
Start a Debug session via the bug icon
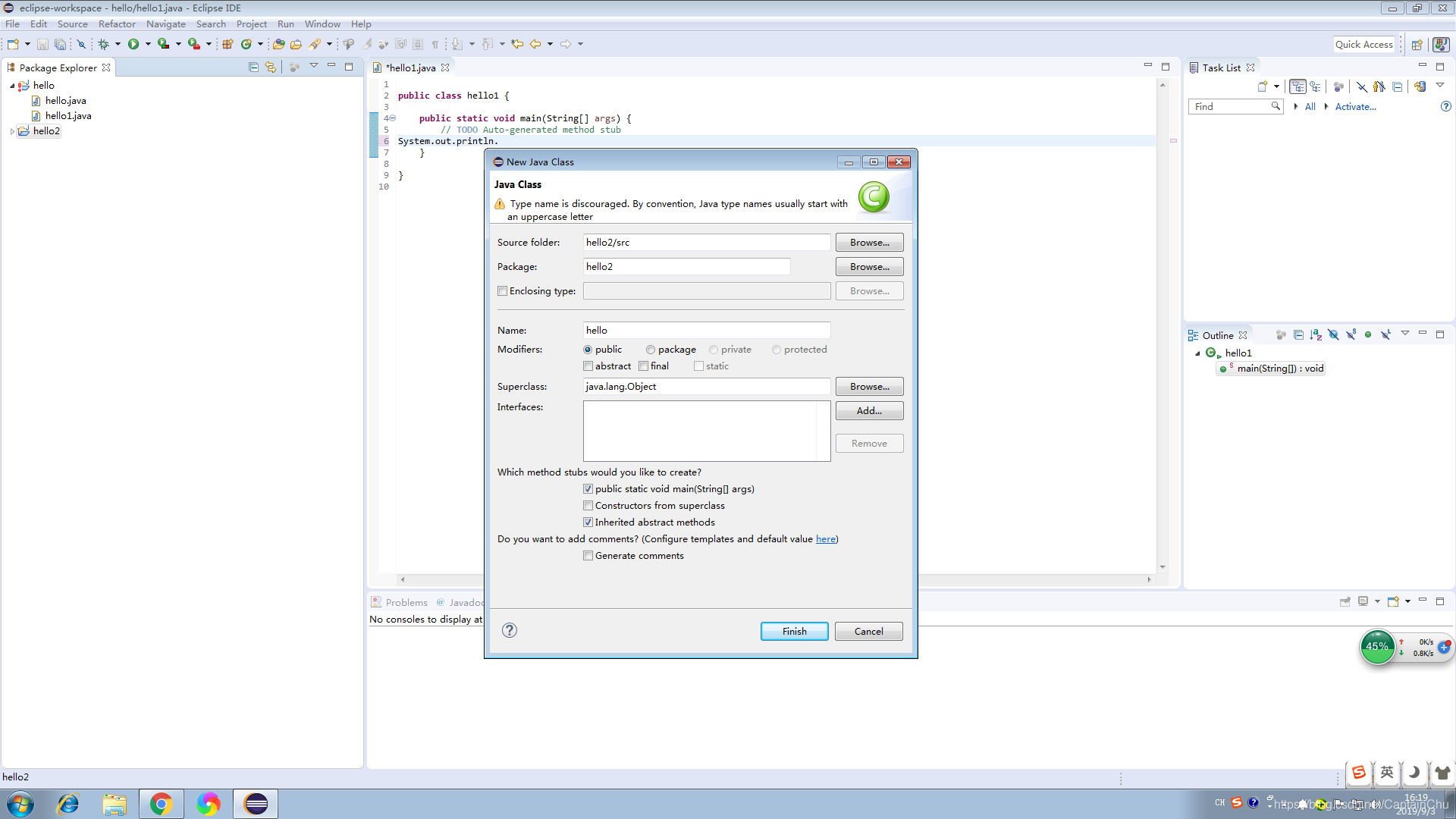click(104, 43)
